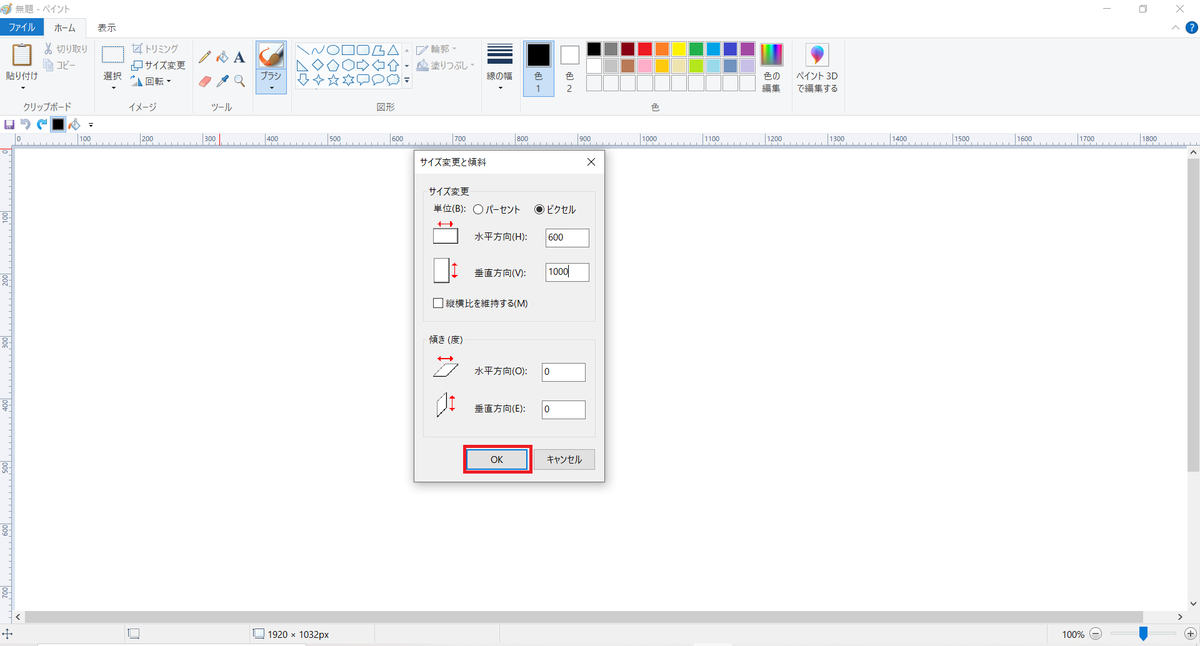The image size is (1200, 646).
Task: Click the help question mark icon
Action: pyautogui.click(x=1189, y=28)
